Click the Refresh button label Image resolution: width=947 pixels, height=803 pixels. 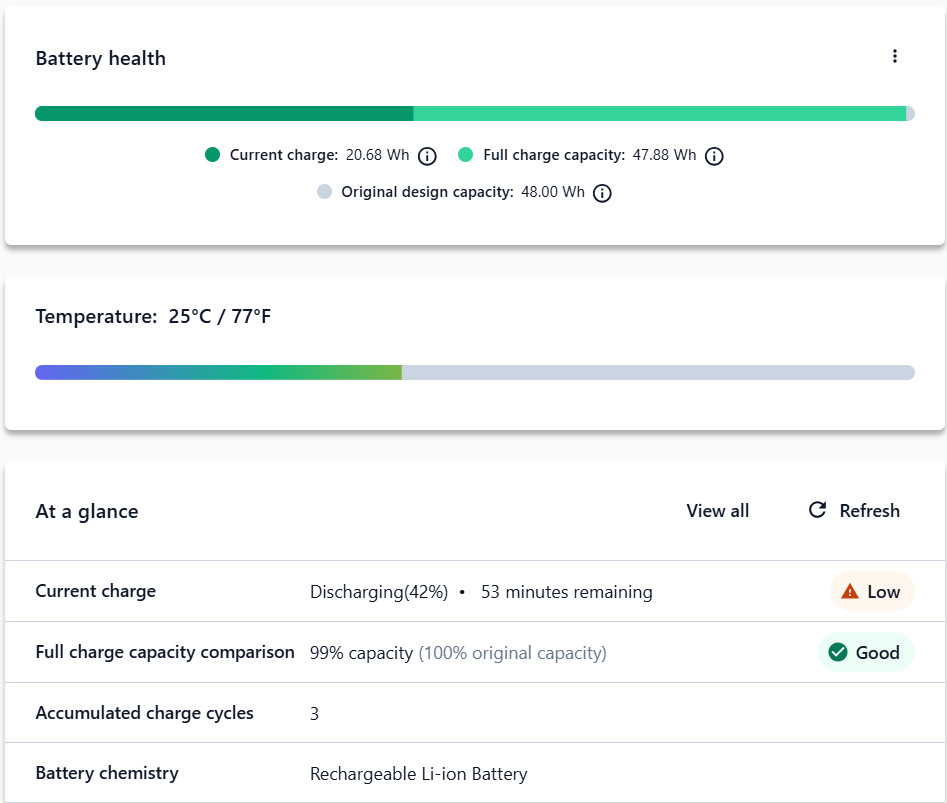tap(869, 511)
